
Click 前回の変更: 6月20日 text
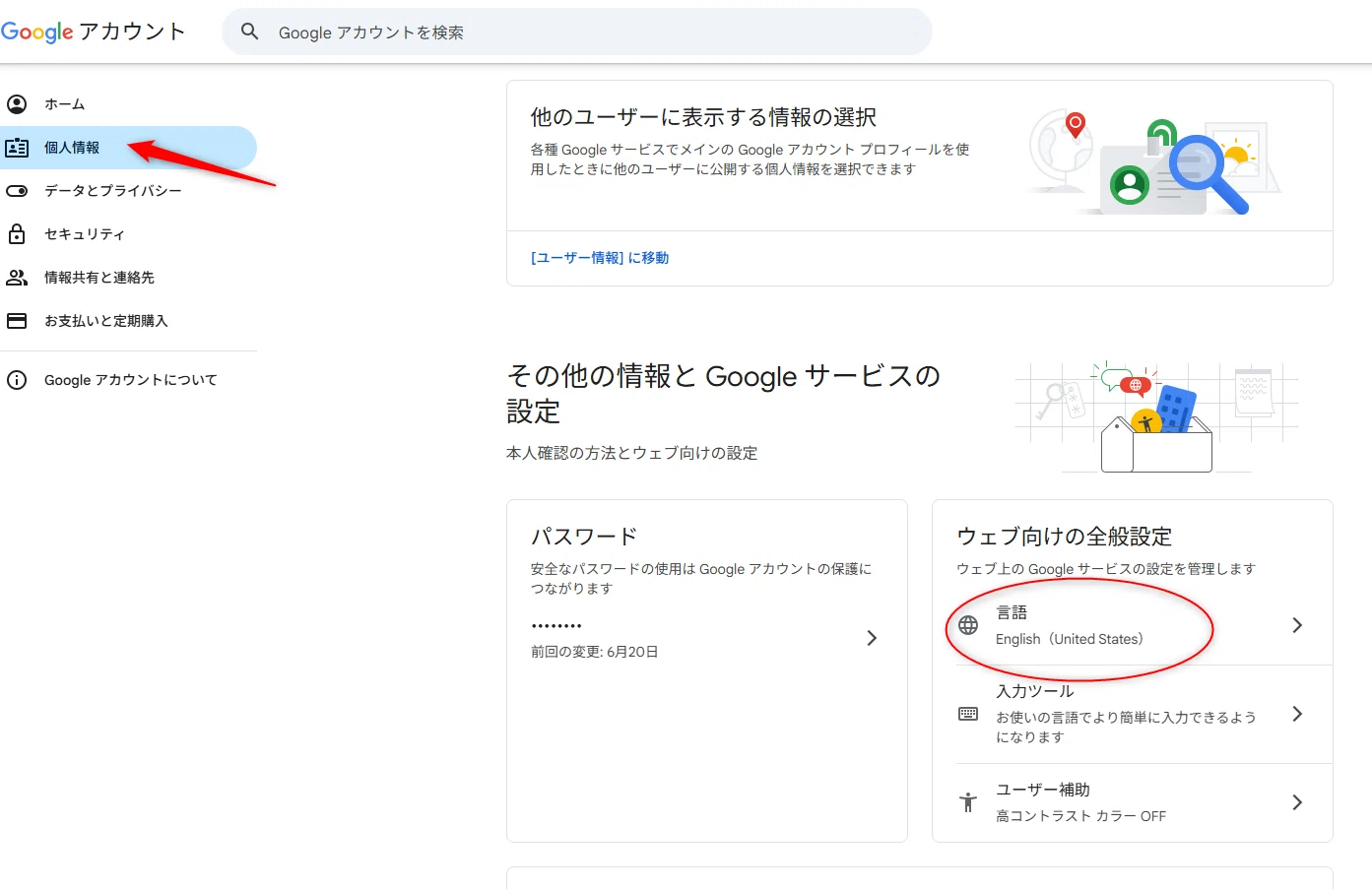595,652
